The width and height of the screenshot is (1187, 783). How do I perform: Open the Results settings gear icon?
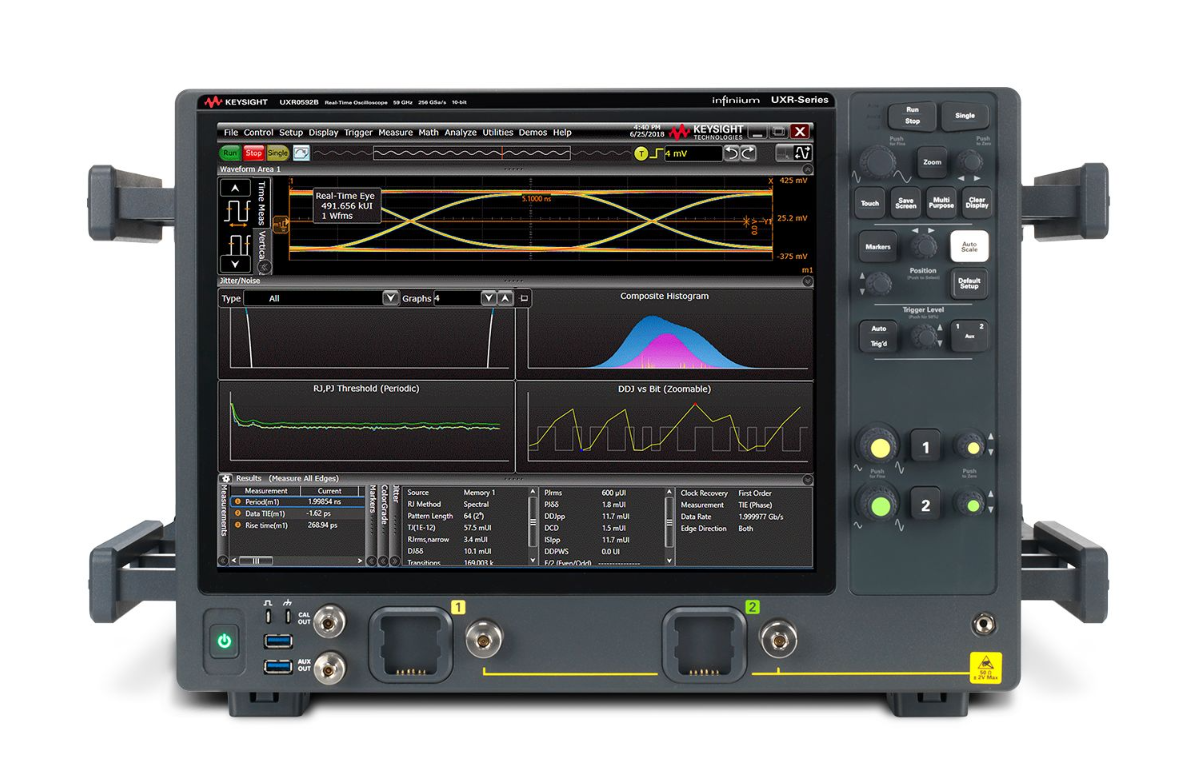(x=226, y=478)
